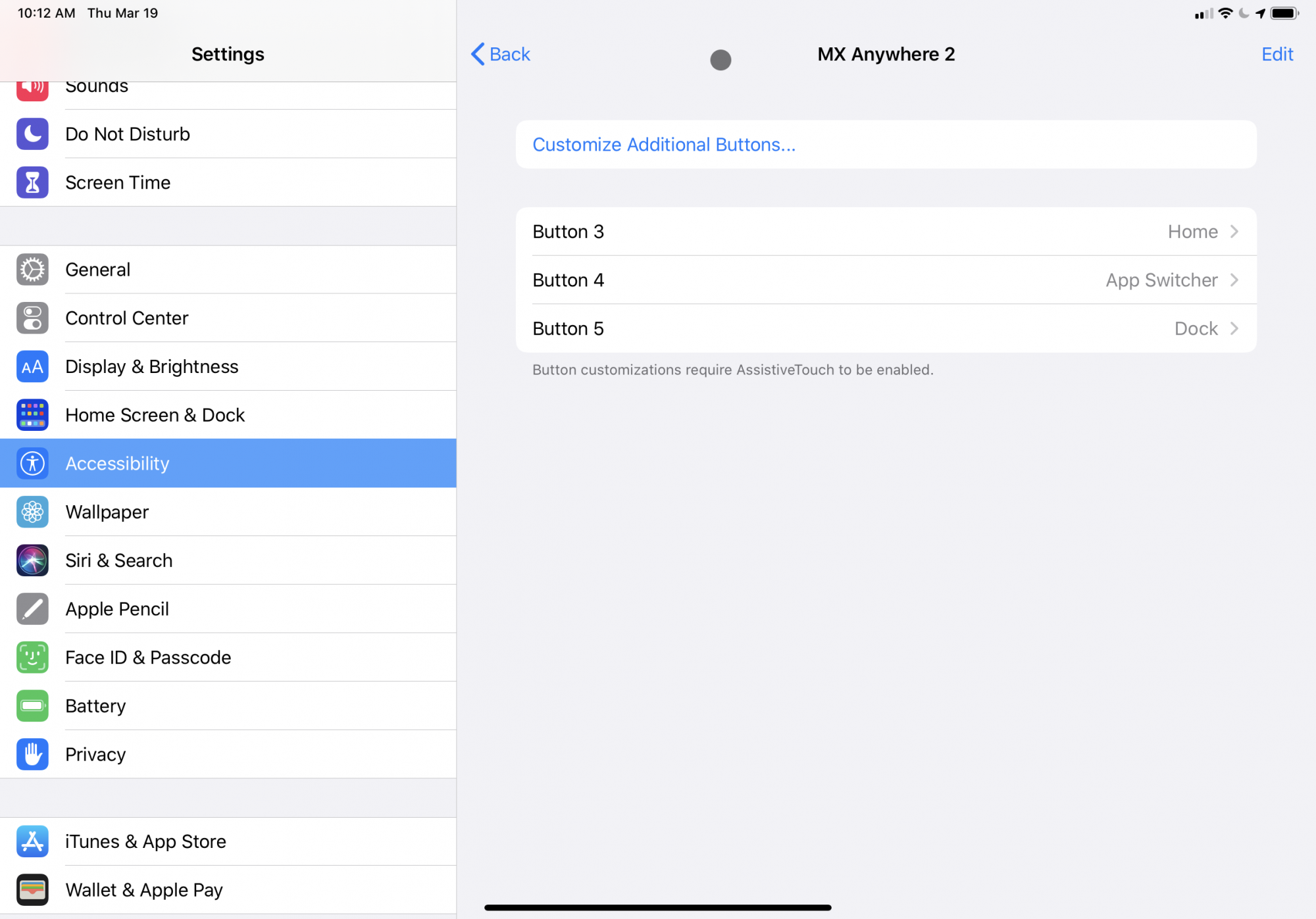Tap the Face ID & Passcode icon
This screenshot has height=919, width=1316.
[32, 658]
